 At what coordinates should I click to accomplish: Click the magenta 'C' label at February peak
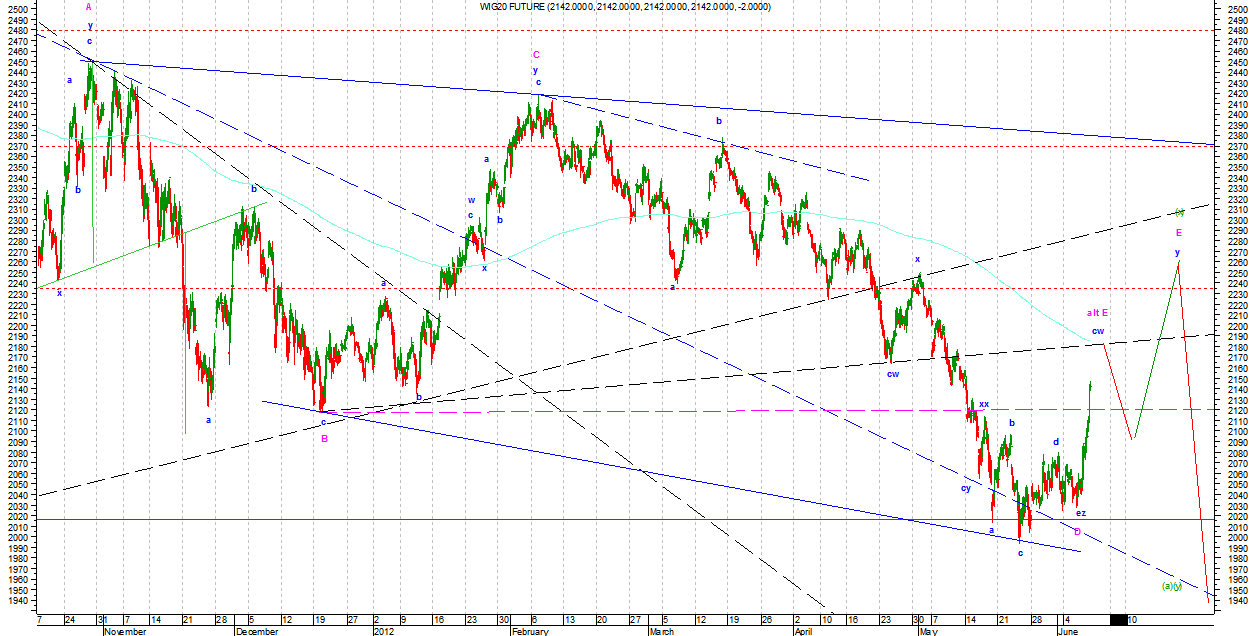(537, 55)
